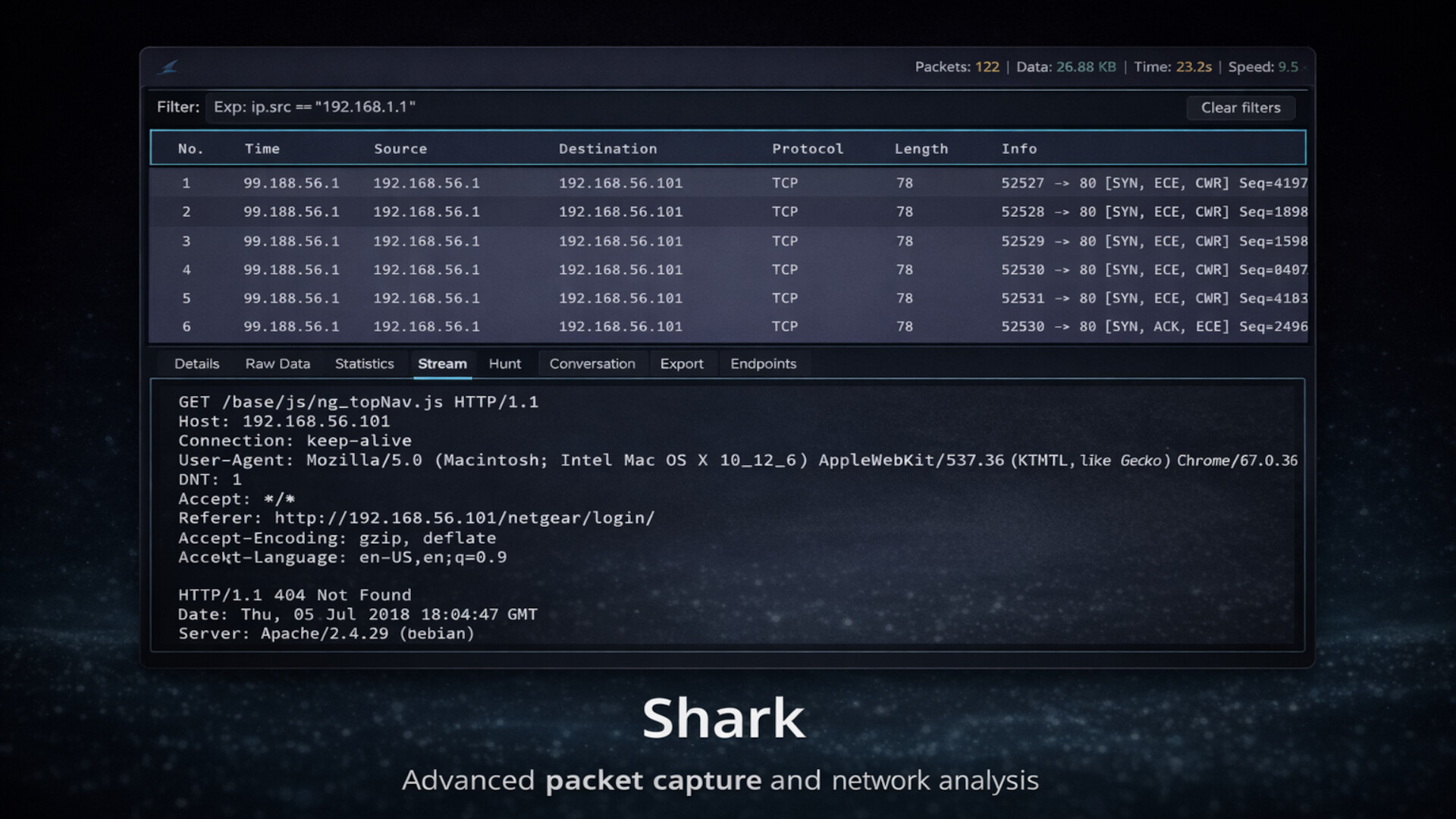Select the Stream tab
The width and height of the screenshot is (1456, 819).
[442, 364]
